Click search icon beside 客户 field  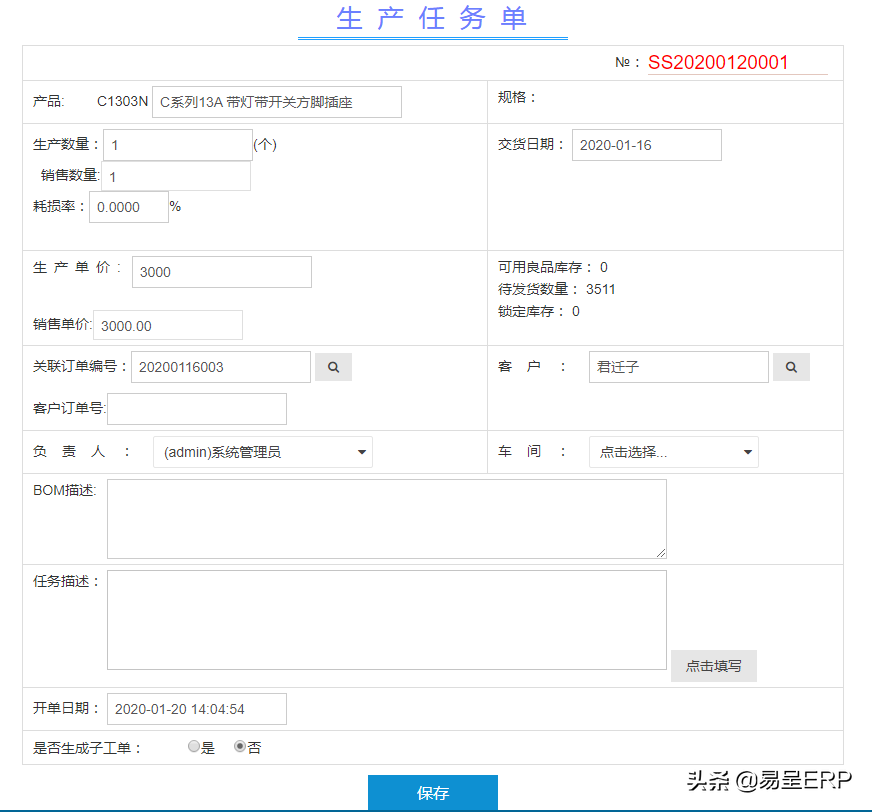click(x=790, y=367)
